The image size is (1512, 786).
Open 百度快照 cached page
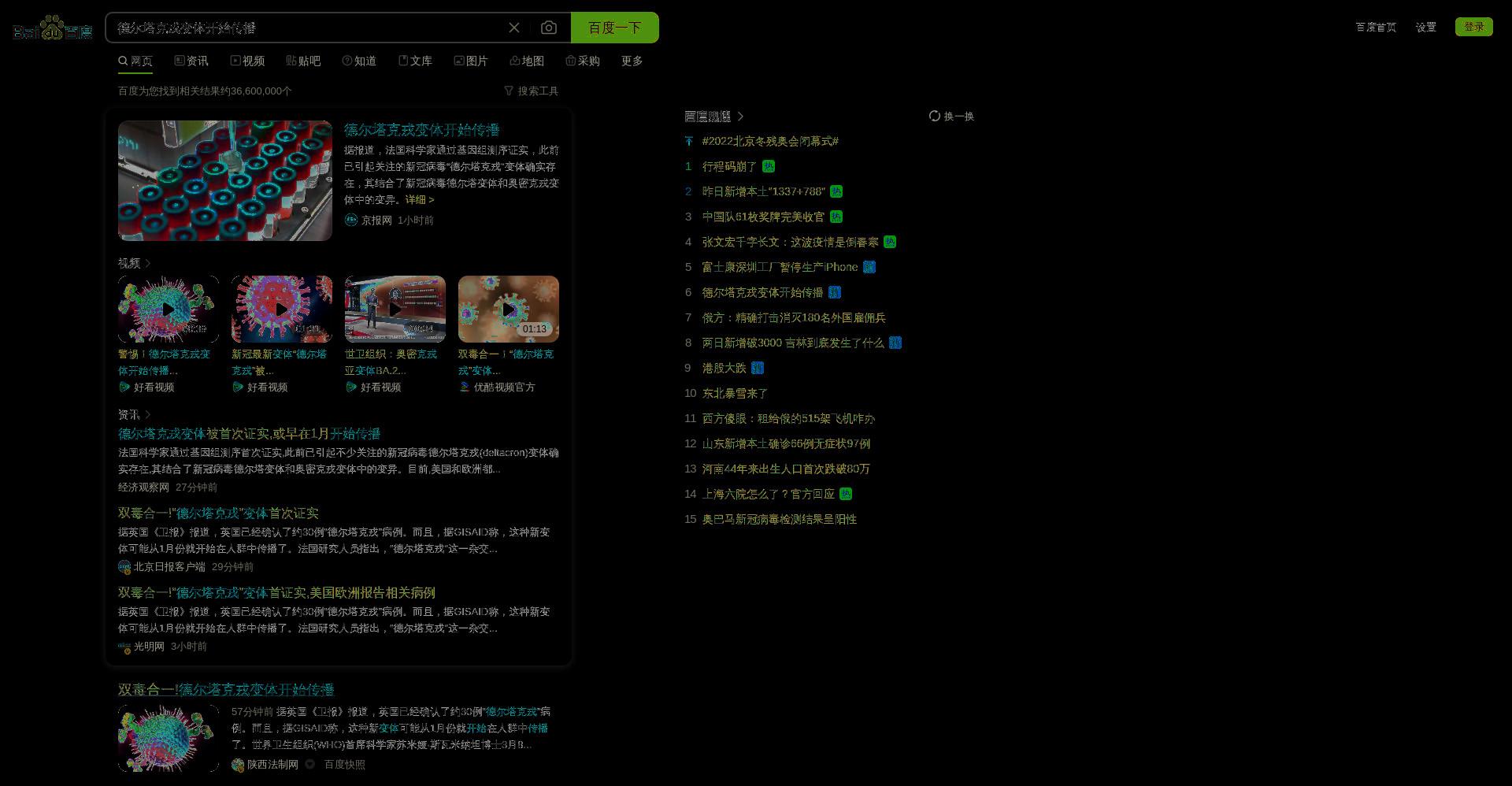345,765
